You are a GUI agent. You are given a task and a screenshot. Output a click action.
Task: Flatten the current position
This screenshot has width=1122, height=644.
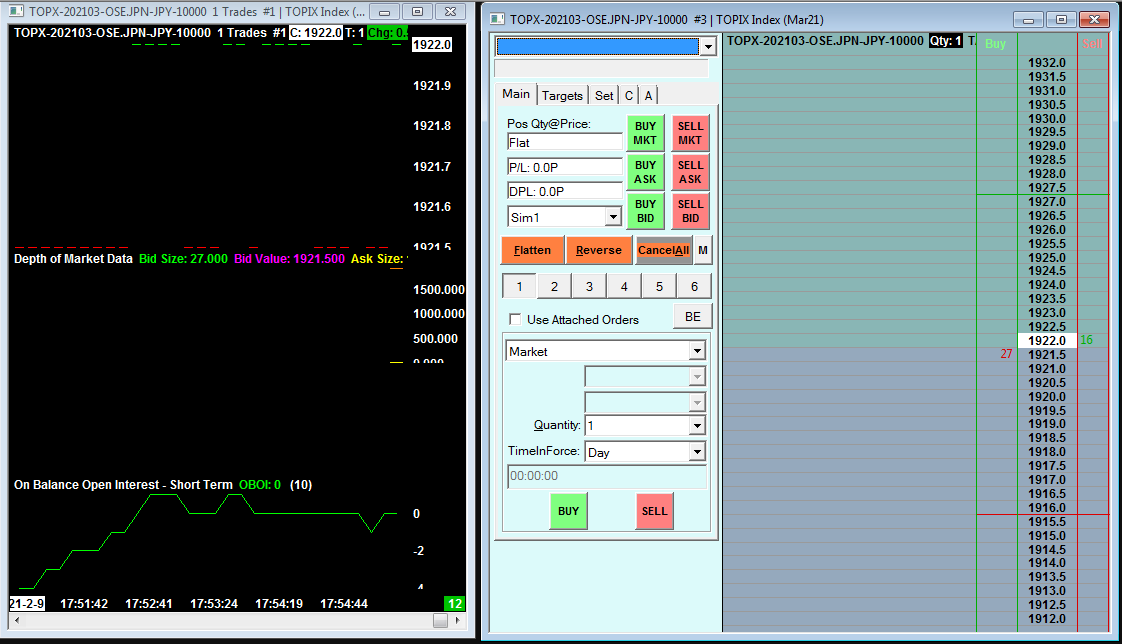pos(532,250)
